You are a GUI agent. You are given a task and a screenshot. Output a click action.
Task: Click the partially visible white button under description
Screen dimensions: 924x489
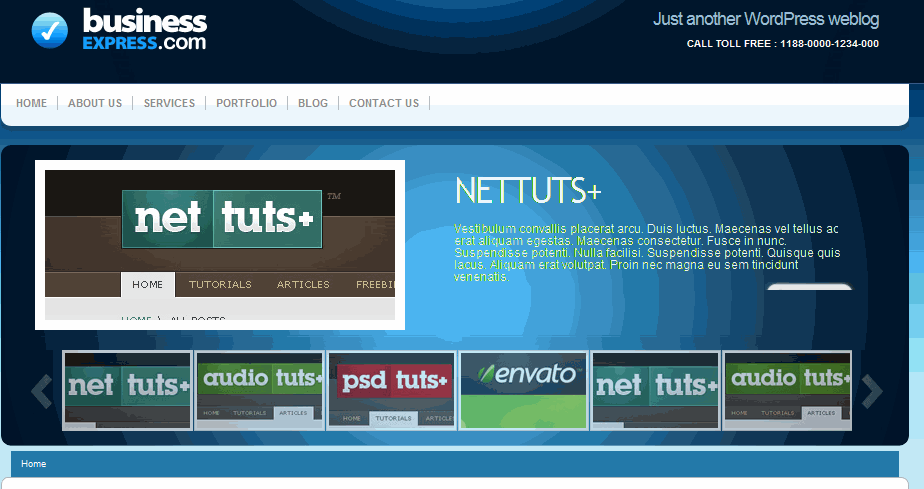(810, 286)
